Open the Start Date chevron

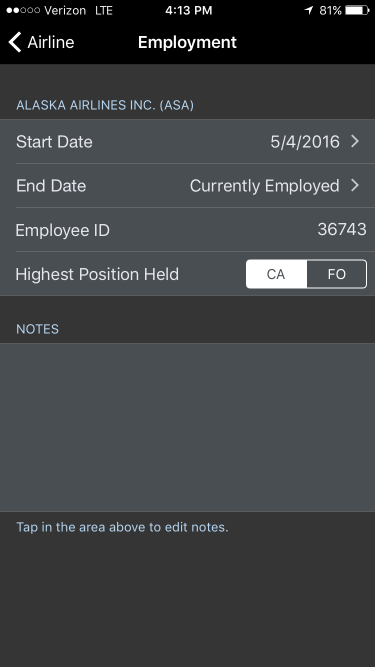tap(355, 142)
